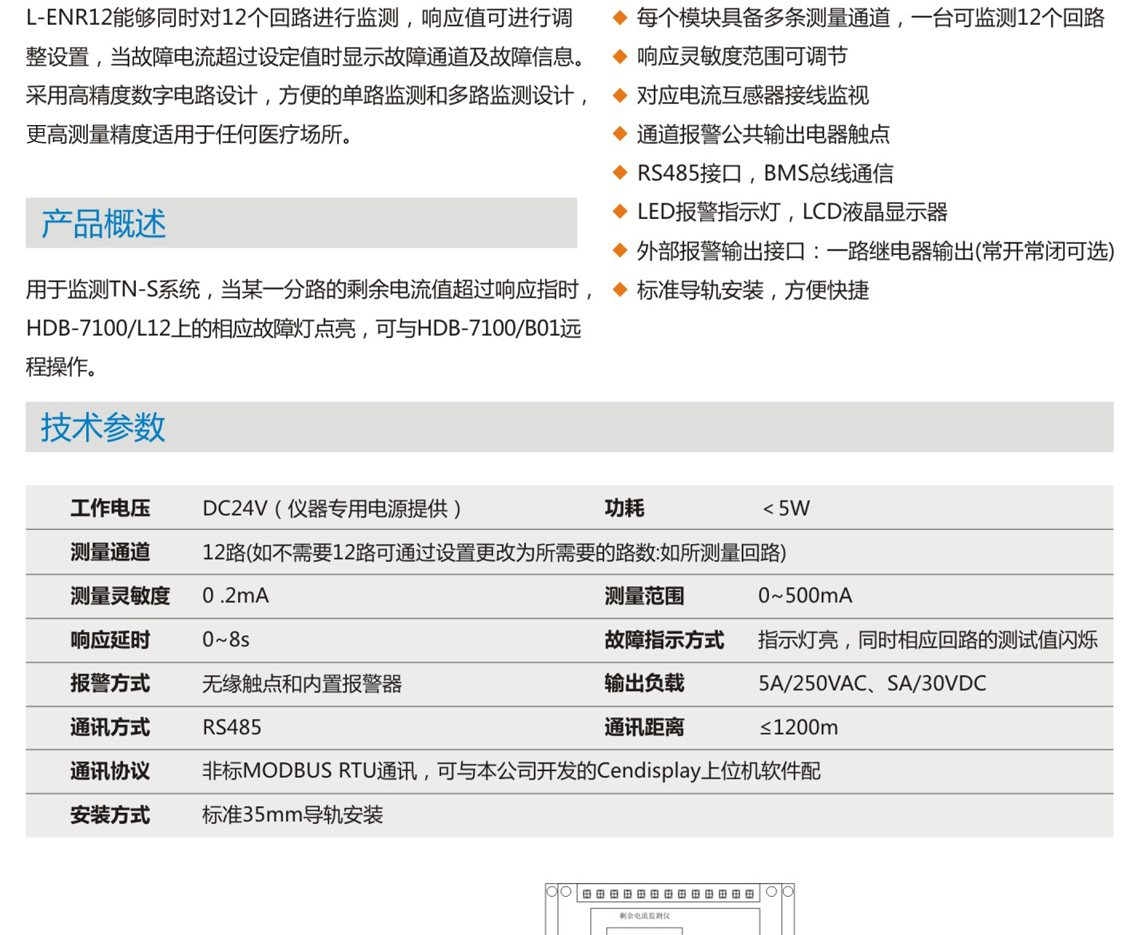Open the device wiring diagram at the bottom

(669, 908)
